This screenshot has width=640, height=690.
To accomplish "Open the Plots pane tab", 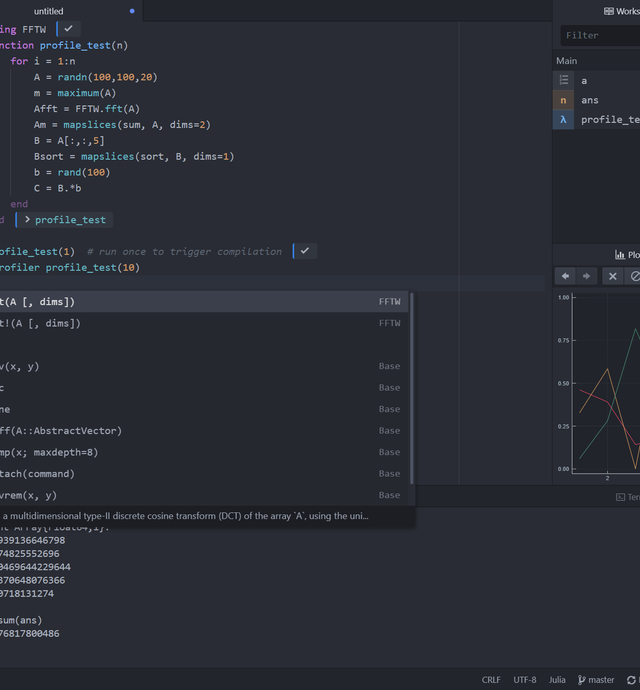I will point(627,254).
